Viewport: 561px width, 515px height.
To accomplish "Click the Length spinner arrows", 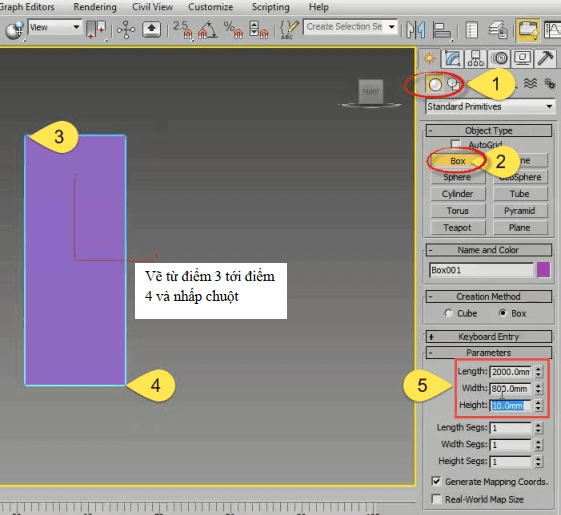I will (539, 372).
